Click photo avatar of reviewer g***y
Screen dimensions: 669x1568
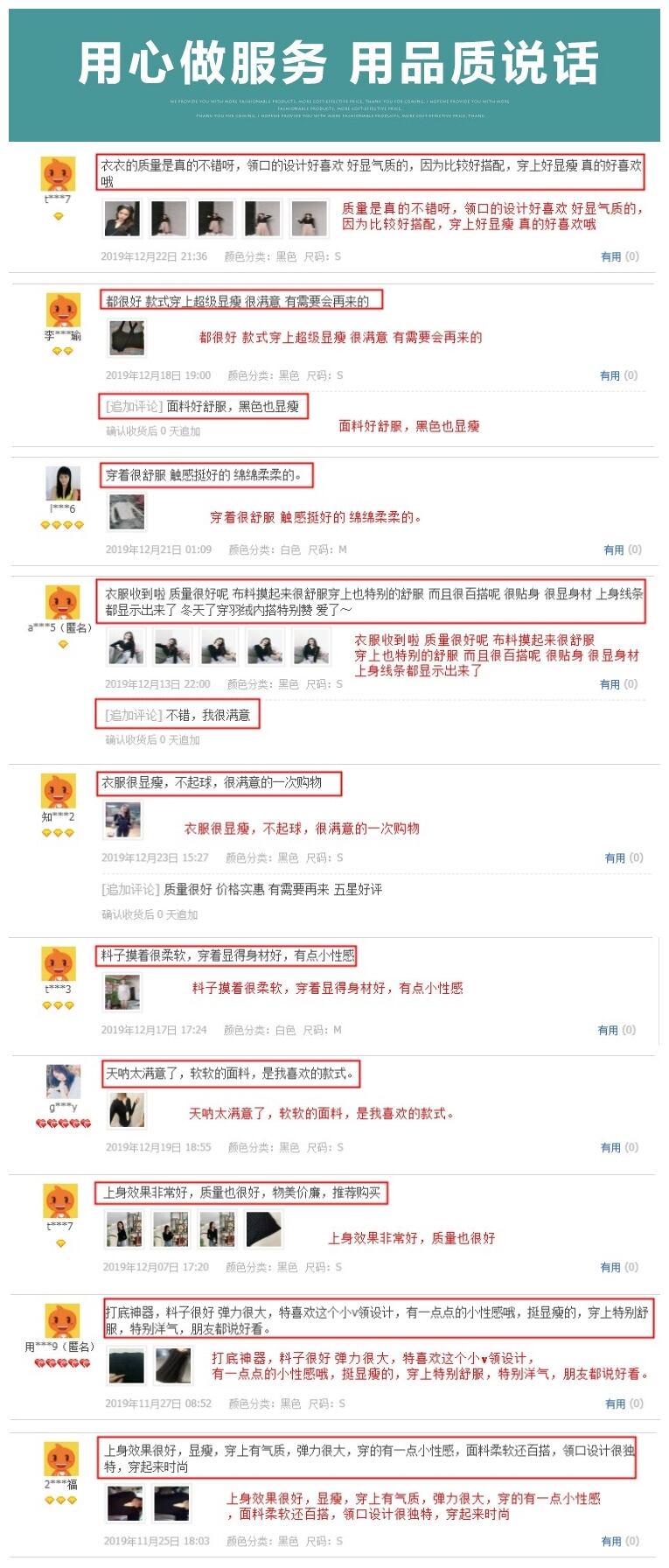63,1081
